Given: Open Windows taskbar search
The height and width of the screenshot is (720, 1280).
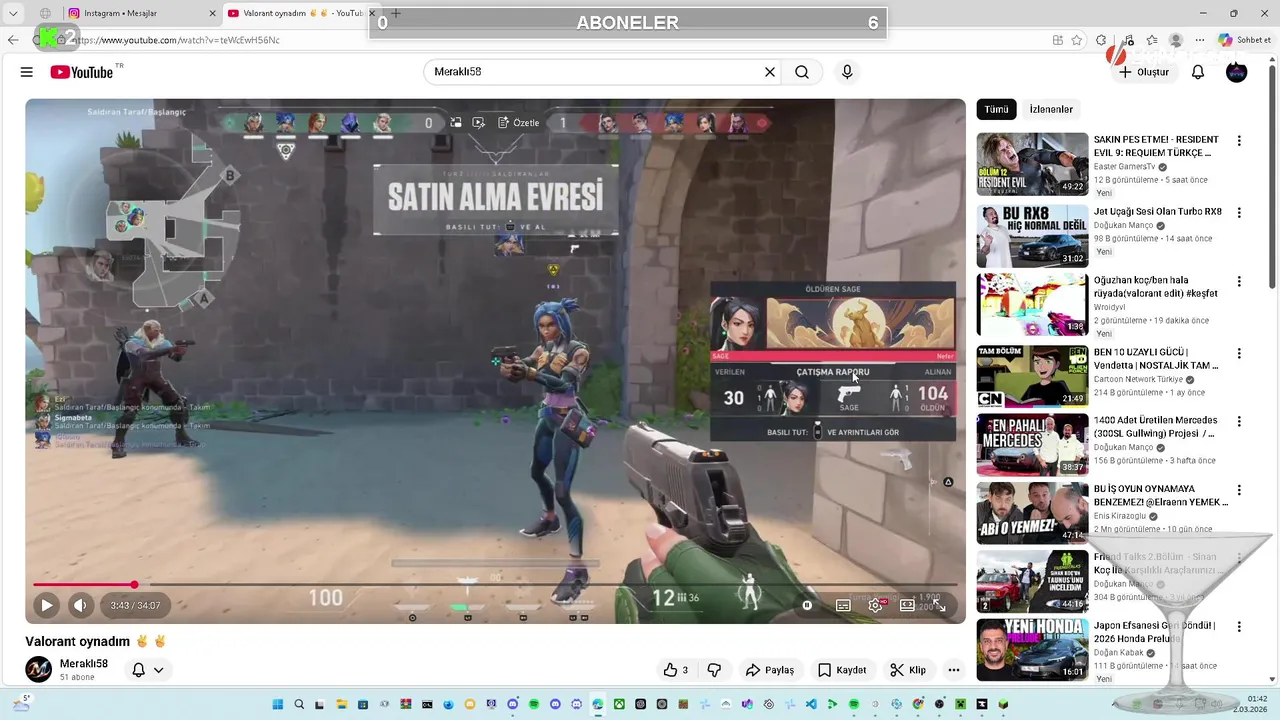Looking at the screenshot, I should click(x=299, y=704).
